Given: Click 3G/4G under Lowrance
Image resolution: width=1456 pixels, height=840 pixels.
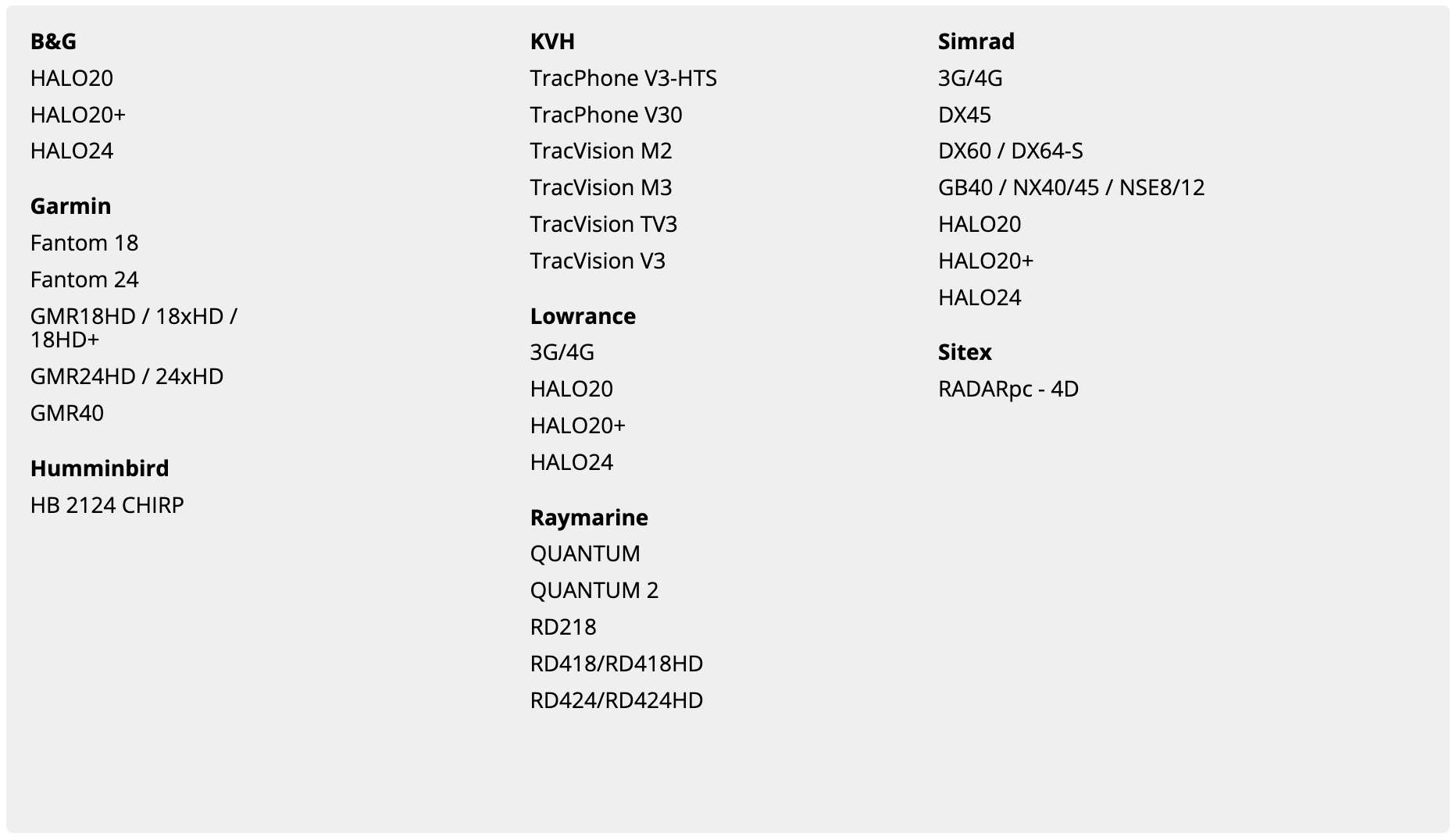Looking at the screenshot, I should (562, 352).
